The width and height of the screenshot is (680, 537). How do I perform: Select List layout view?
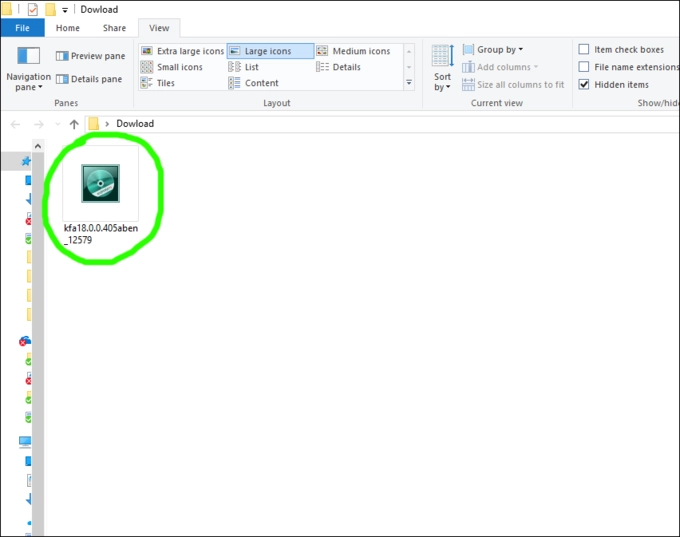coord(243,67)
